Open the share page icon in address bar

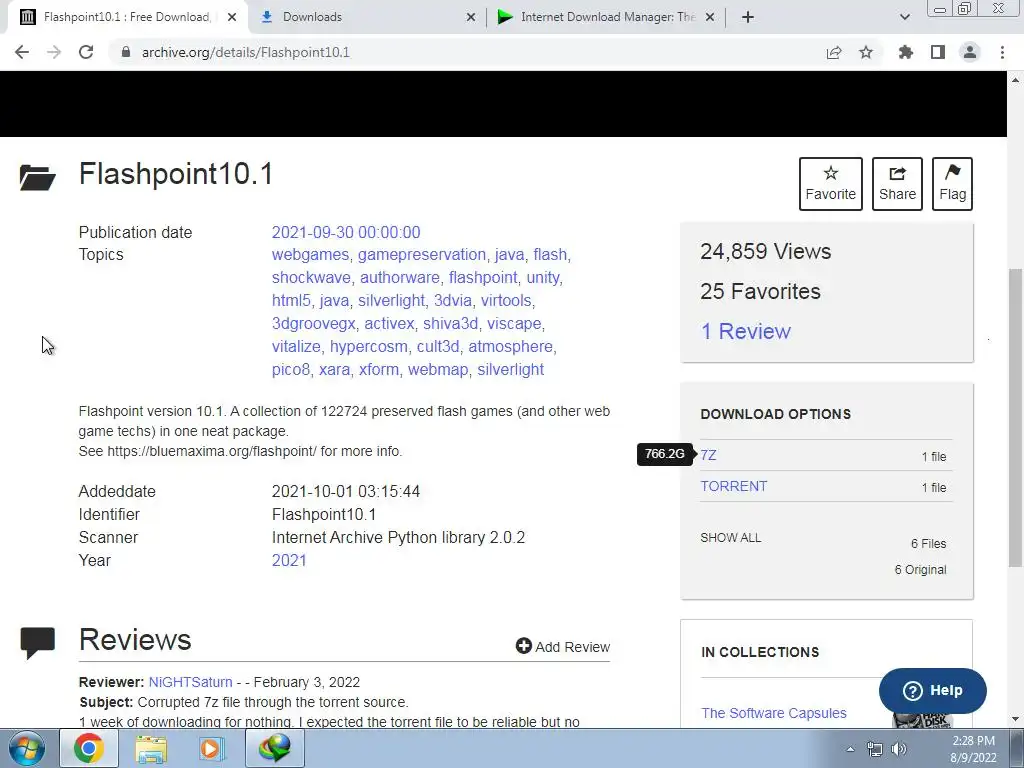pyautogui.click(x=833, y=52)
